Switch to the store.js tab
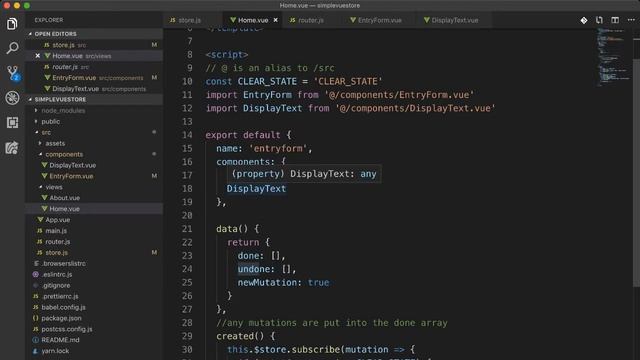The height and width of the screenshot is (360, 640). (x=189, y=20)
